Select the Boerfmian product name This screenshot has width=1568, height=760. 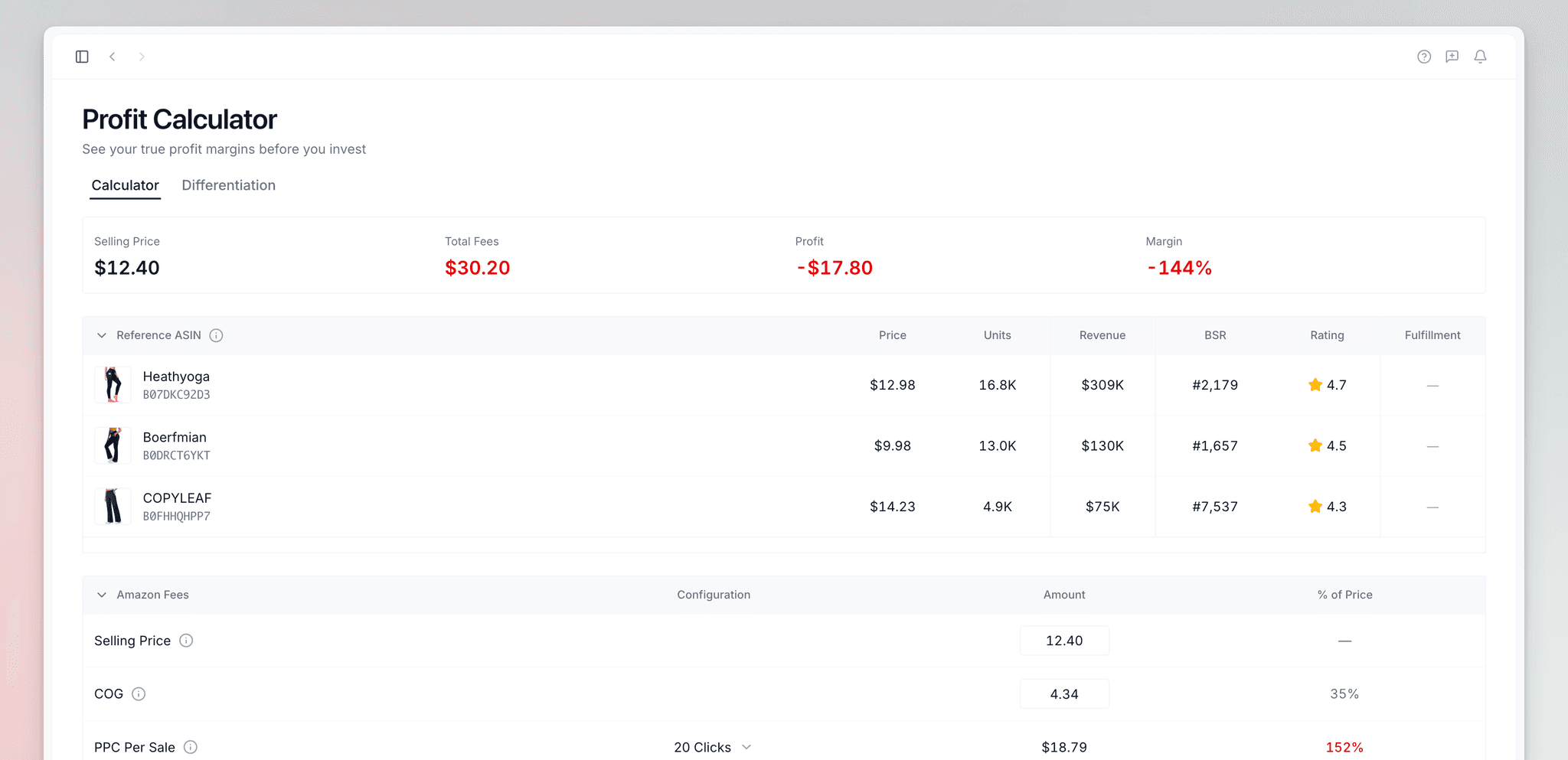tap(175, 437)
